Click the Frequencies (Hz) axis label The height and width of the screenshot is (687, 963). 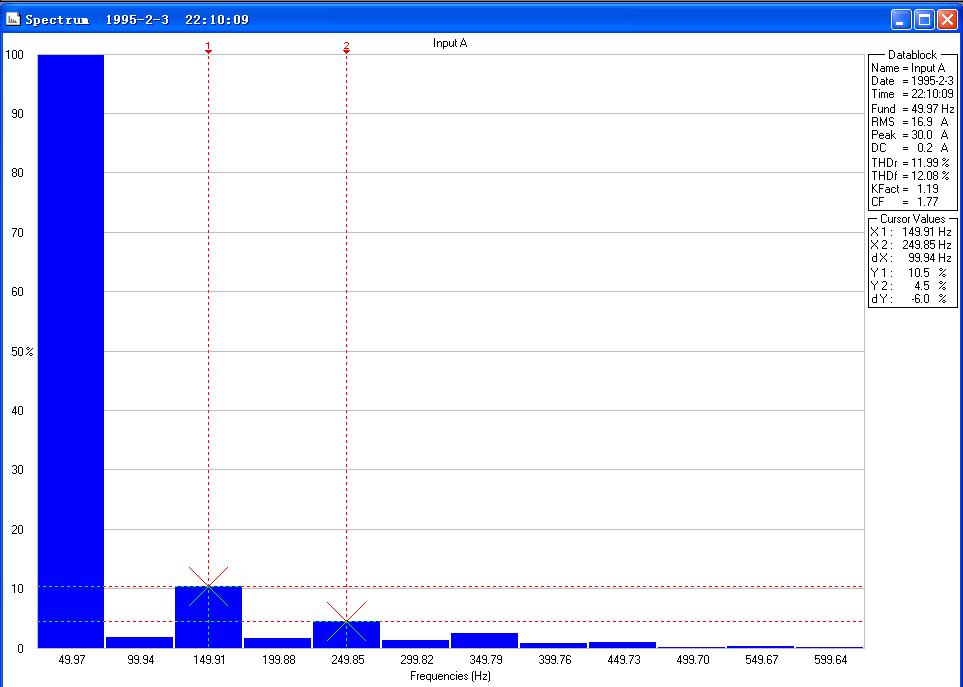(450, 676)
